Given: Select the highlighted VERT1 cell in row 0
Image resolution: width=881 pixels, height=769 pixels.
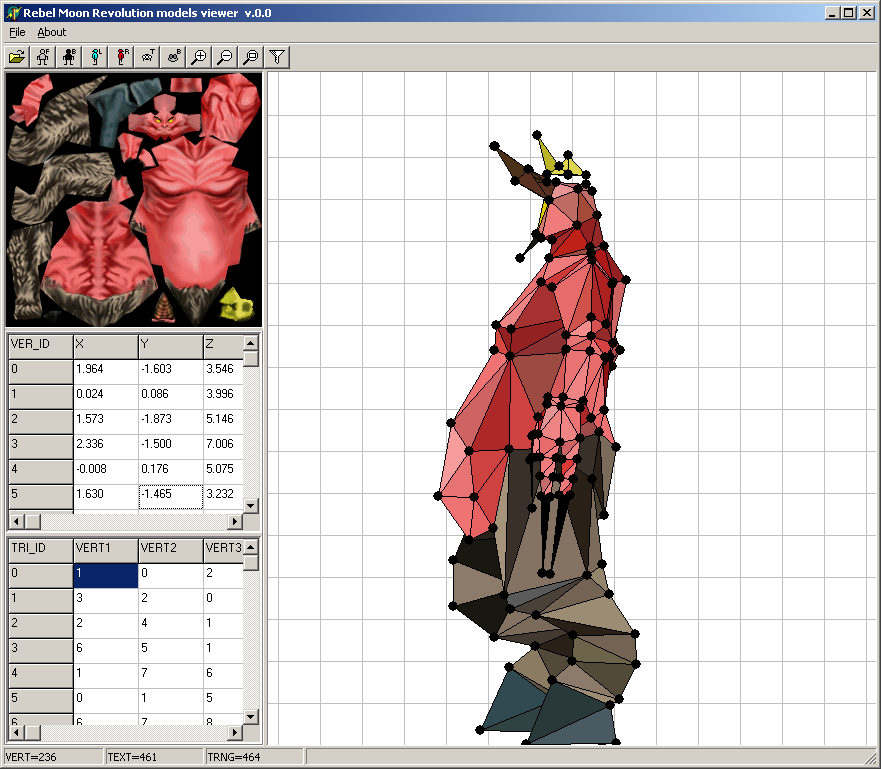Looking at the screenshot, I should 105,574.
